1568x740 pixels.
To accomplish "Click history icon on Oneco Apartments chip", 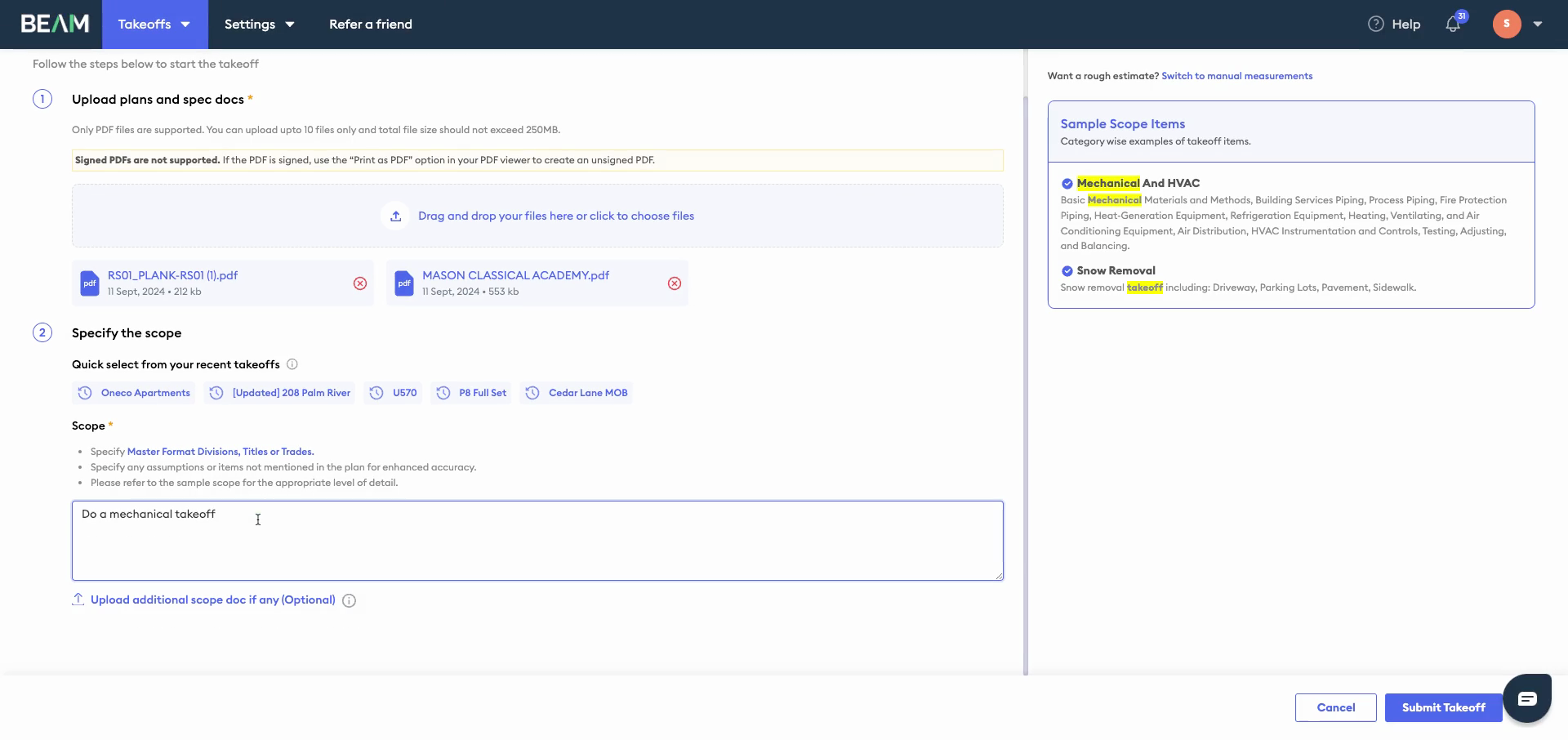I will click(x=85, y=393).
